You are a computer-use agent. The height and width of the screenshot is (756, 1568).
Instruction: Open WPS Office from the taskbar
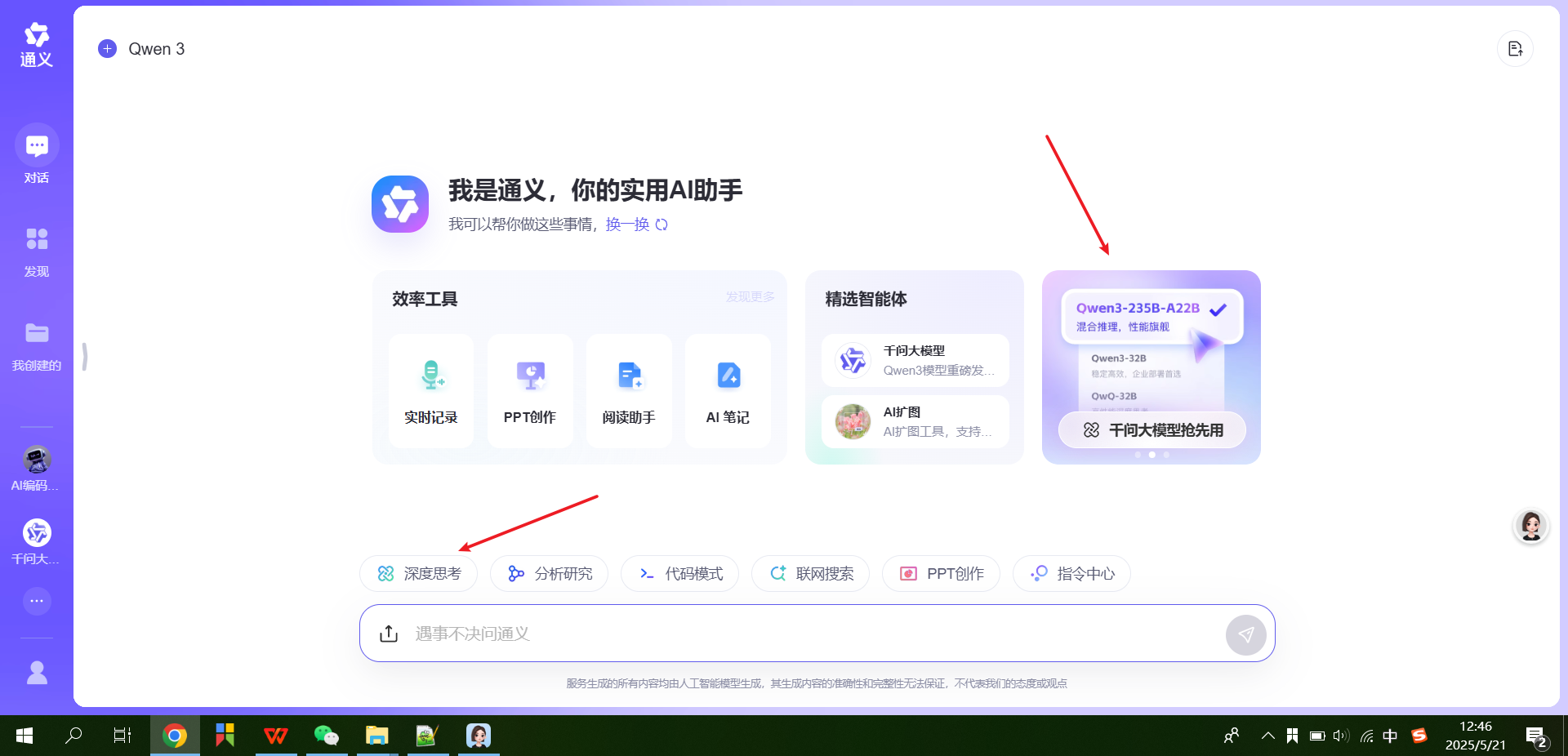point(276,736)
